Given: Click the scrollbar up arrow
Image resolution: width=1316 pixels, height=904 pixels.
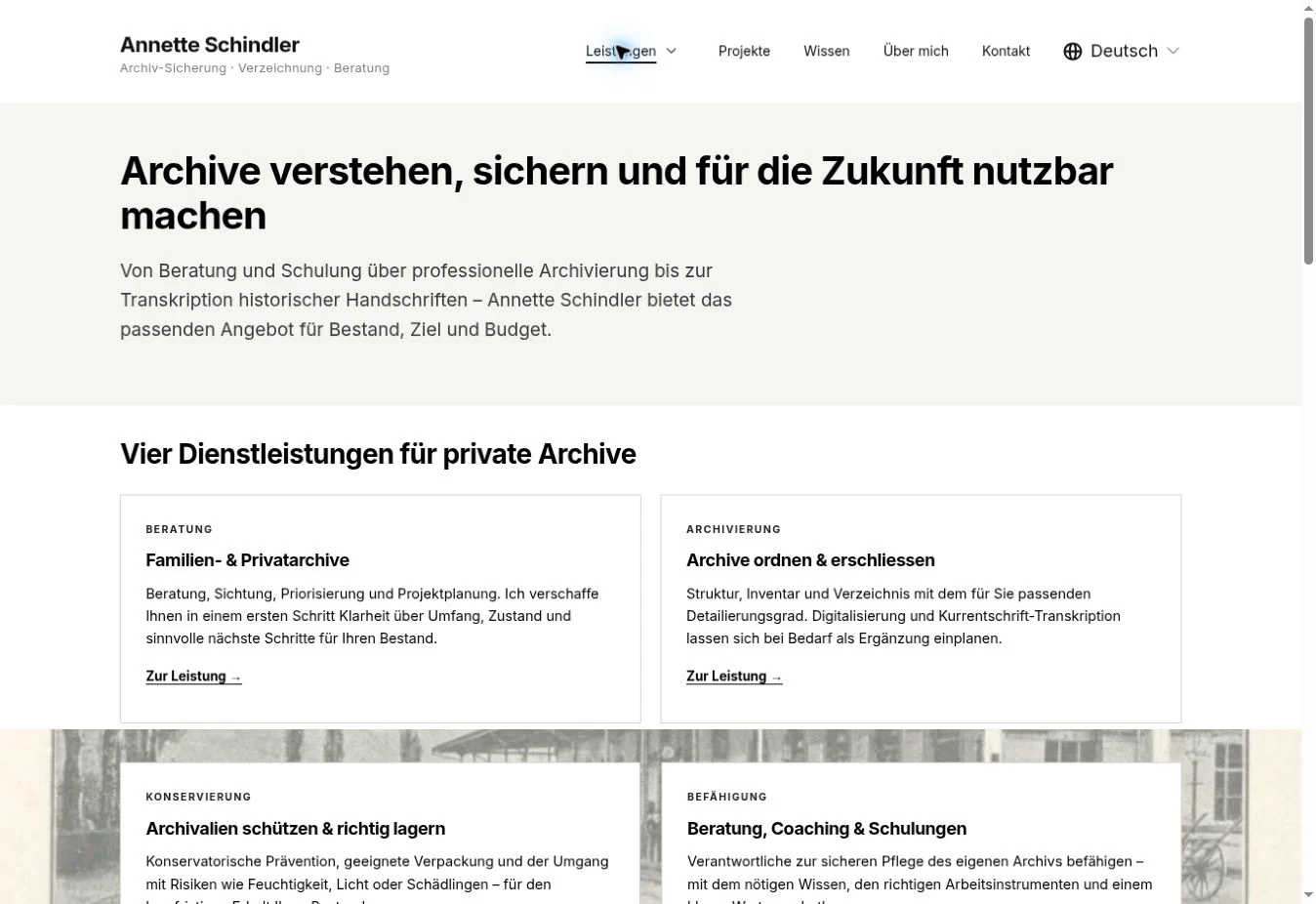Looking at the screenshot, I should (1309, 8).
